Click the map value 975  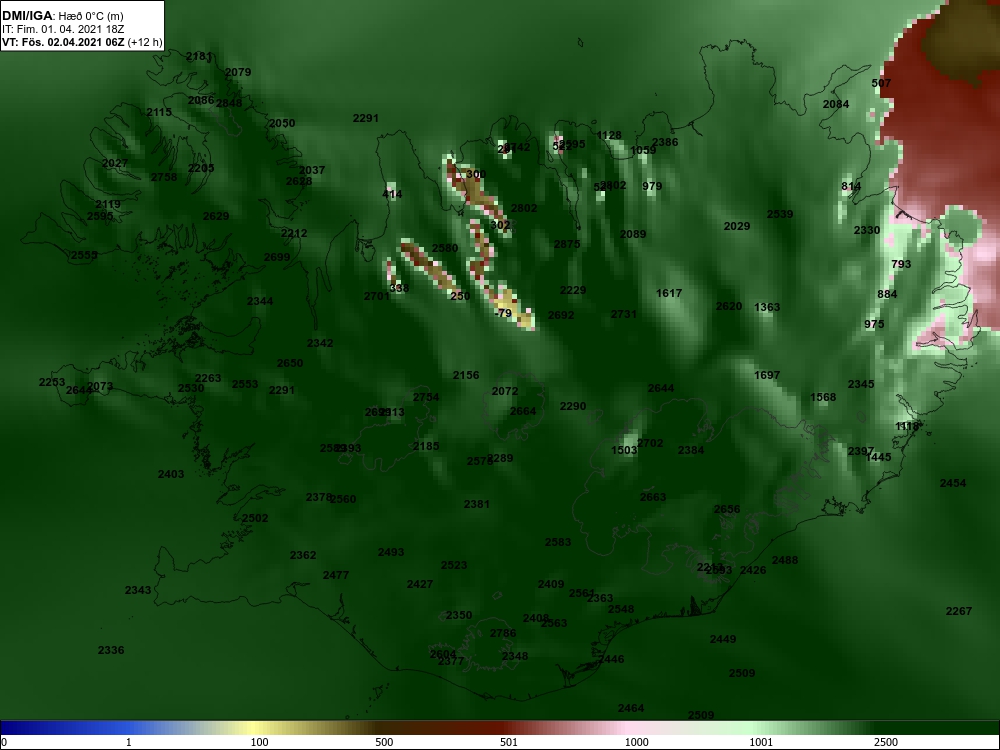coord(874,324)
